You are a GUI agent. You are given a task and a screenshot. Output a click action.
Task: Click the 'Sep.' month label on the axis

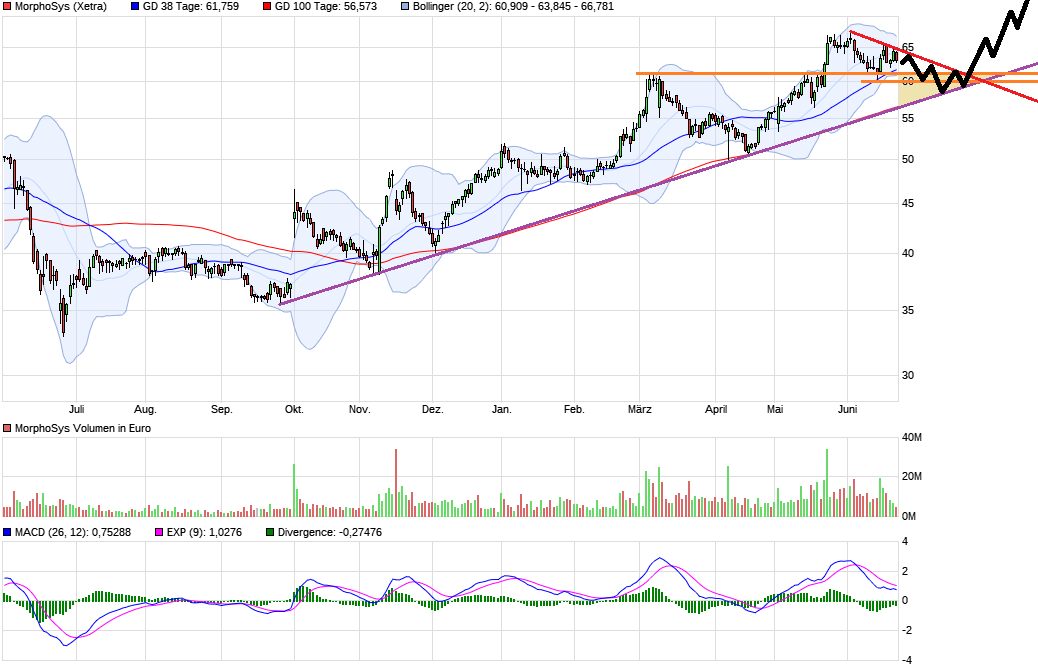pyautogui.click(x=222, y=409)
